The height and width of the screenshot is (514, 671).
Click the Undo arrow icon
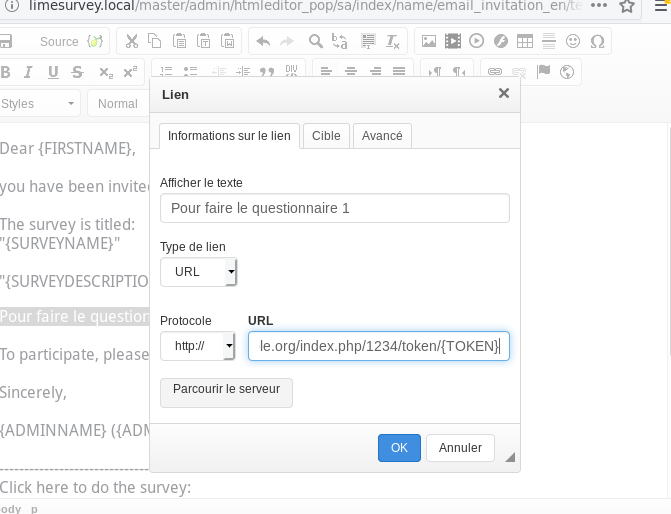(263, 42)
